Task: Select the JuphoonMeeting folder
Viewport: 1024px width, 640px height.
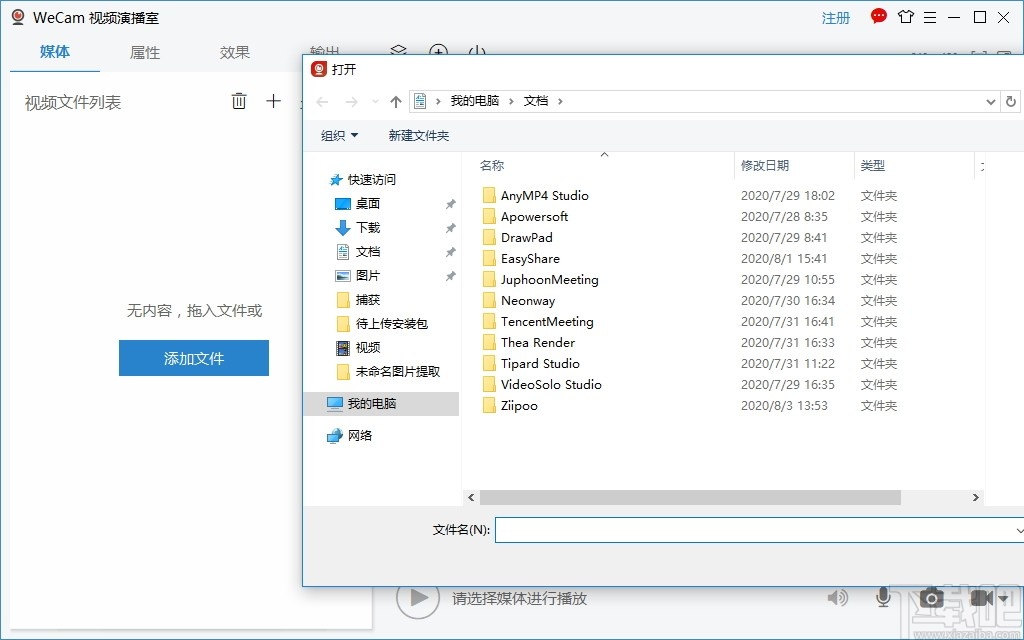Action: pos(549,280)
